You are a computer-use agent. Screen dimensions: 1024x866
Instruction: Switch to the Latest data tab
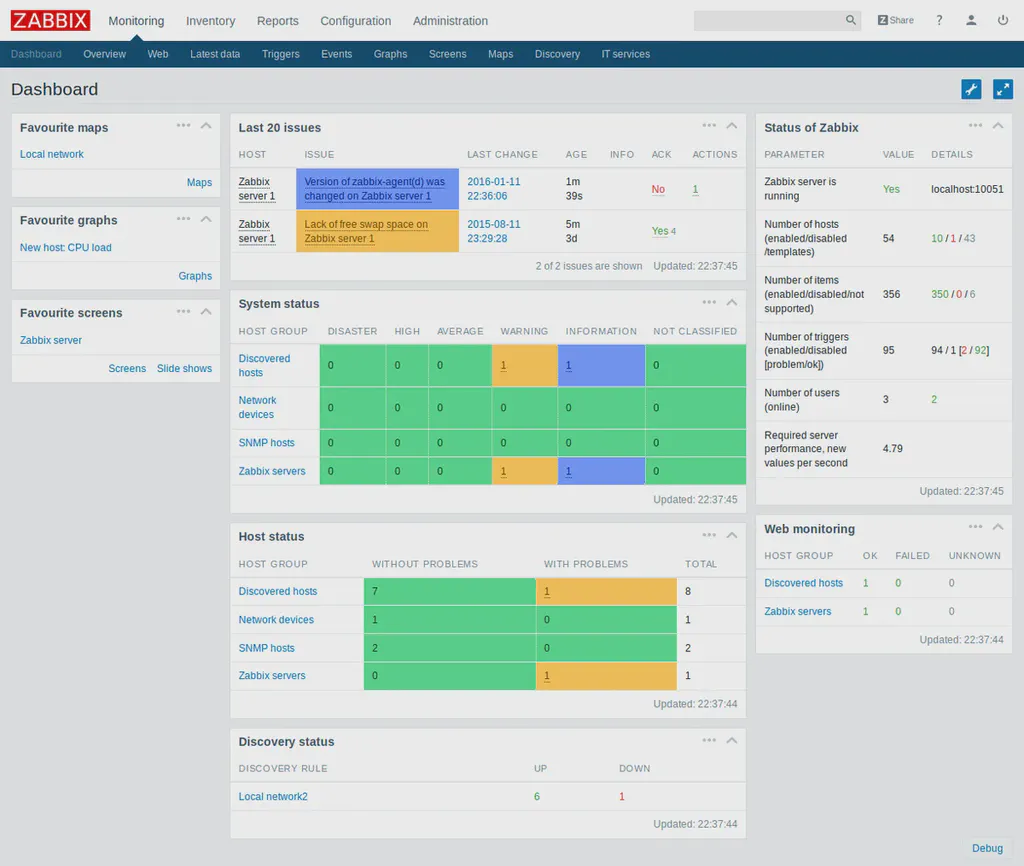(x=215, y=54)
